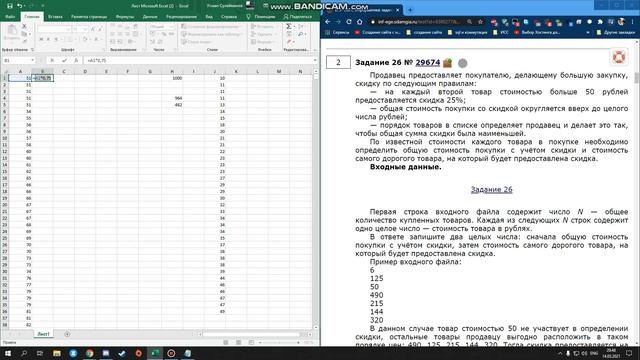Viewport: 640px width, 360px height.
Task: Open the 'создание сайта' bookmark folder
Action: click(x=424, y=32)
